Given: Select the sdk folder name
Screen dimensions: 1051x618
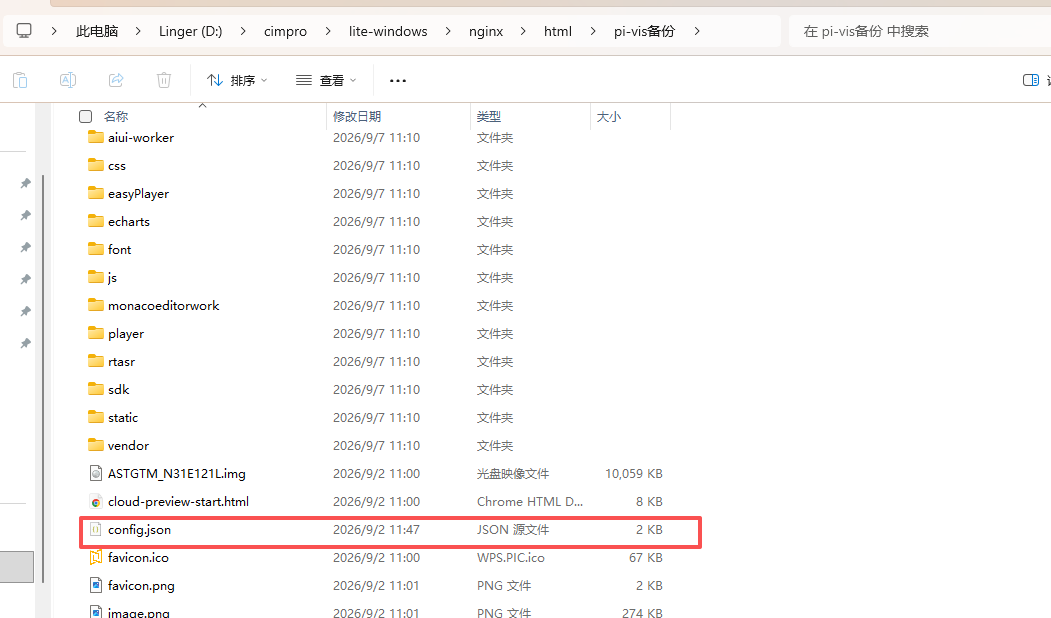Looking at the screenshot, I should click(119, 390).
